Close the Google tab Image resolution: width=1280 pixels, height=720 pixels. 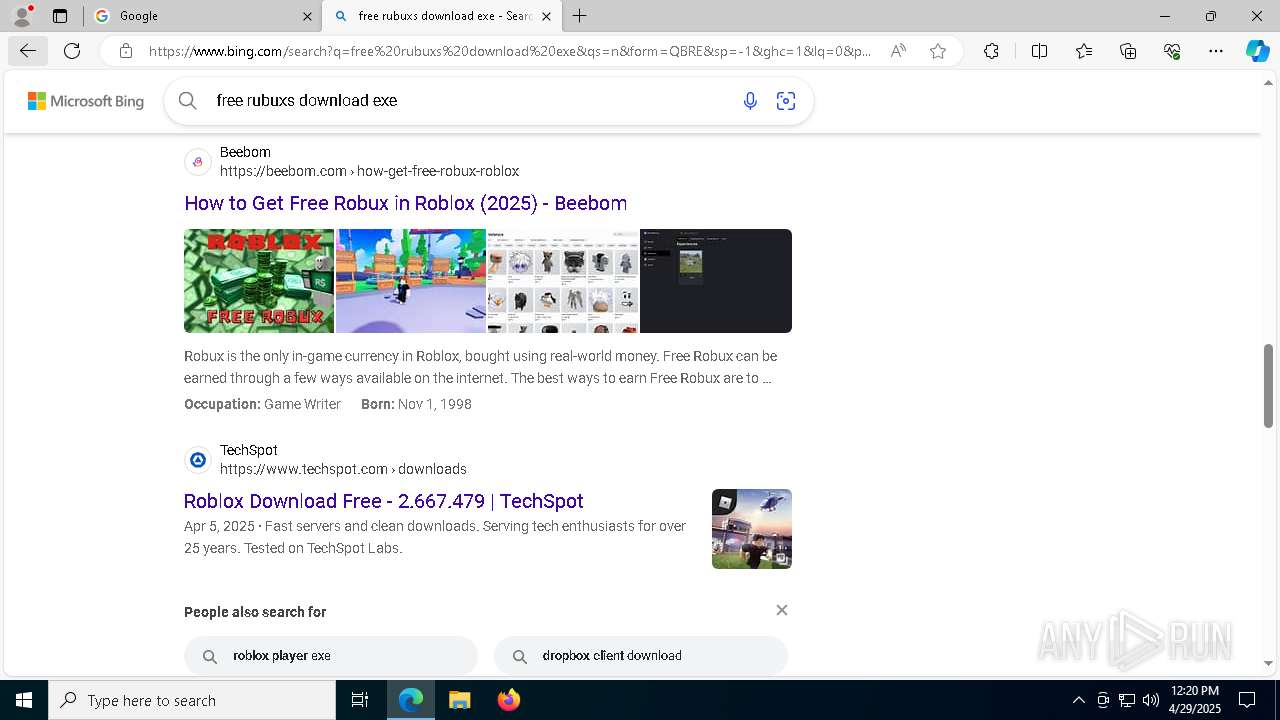tap(307, 16)
